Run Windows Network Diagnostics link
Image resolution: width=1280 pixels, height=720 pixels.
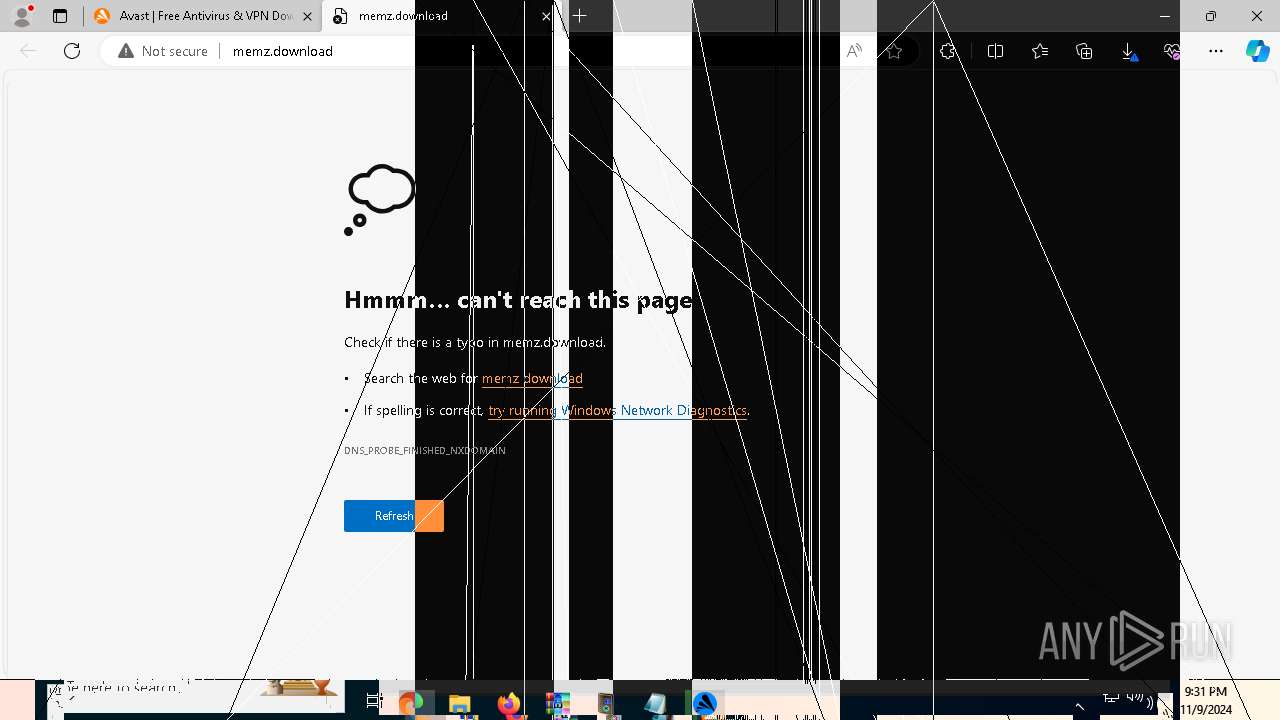point(617,410)
